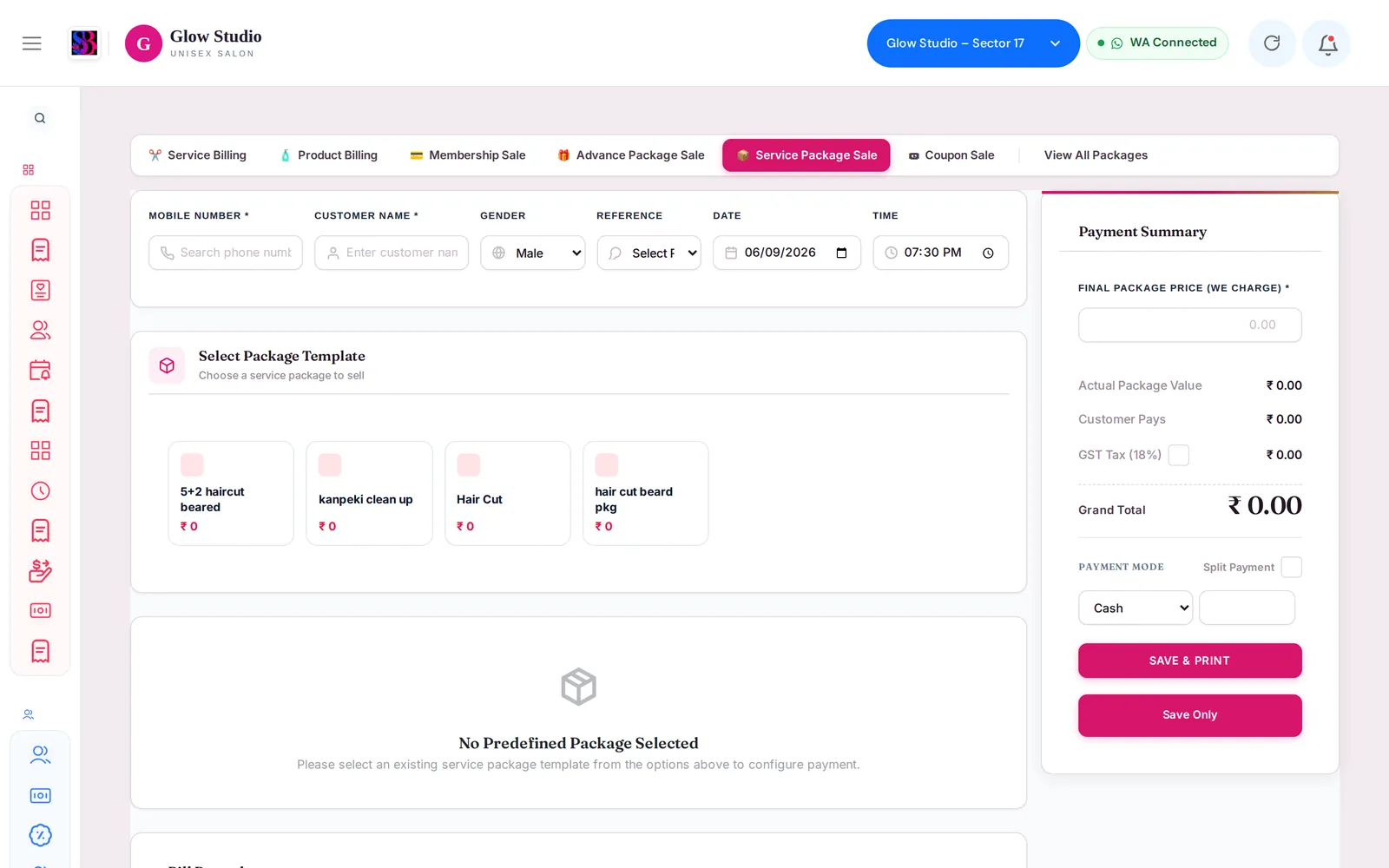Click the small person icon above lower sidebar group
Screen dimensions: 1389x868
[x=29, y=714]
